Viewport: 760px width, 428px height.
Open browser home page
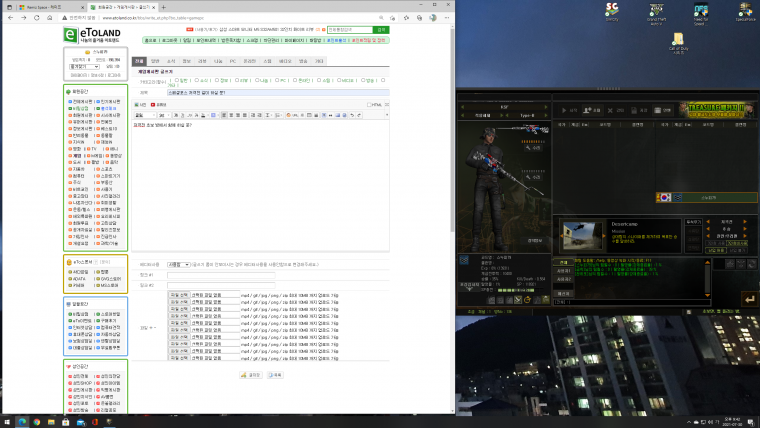[x=49, y=18]
